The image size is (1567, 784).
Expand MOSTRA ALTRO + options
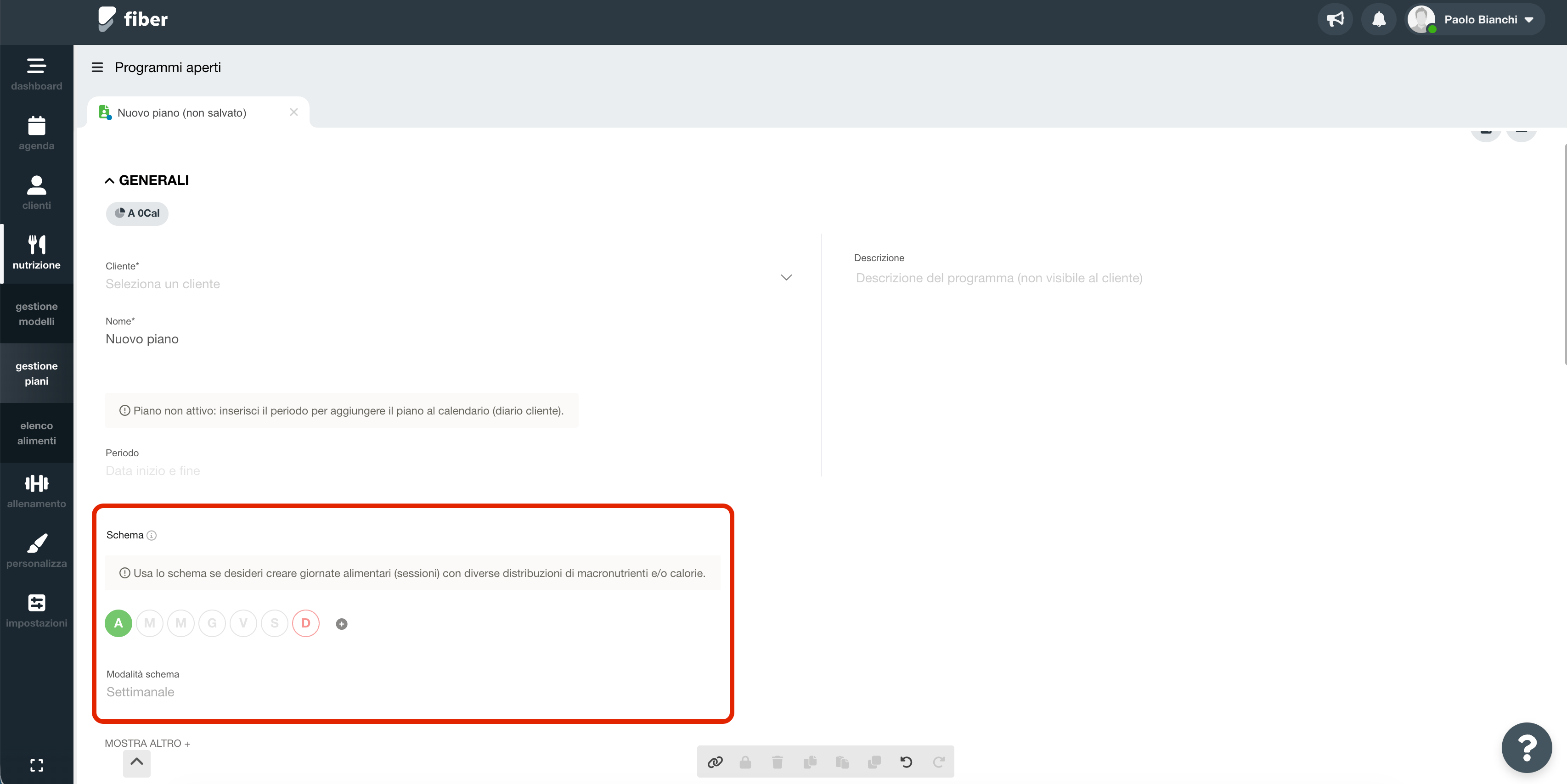pos(147,743)
